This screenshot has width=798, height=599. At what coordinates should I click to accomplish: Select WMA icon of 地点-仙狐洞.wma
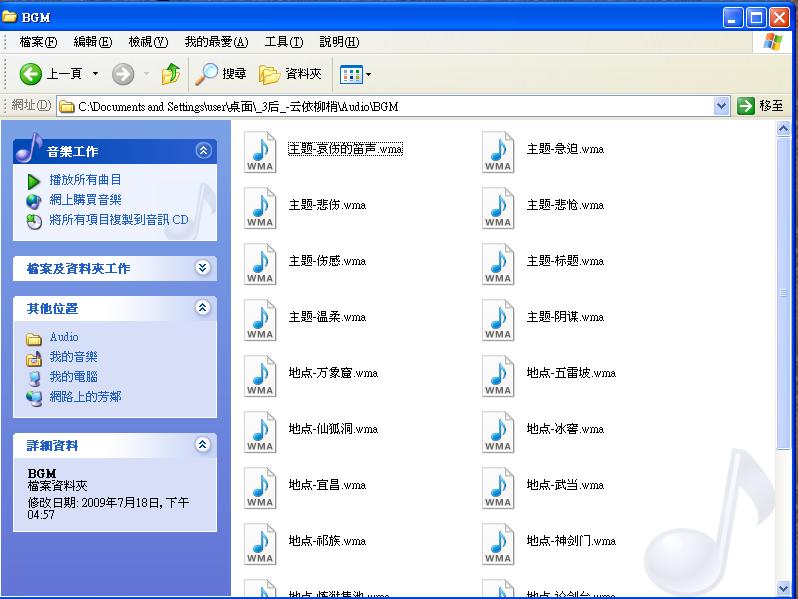(x=260, y=432)
